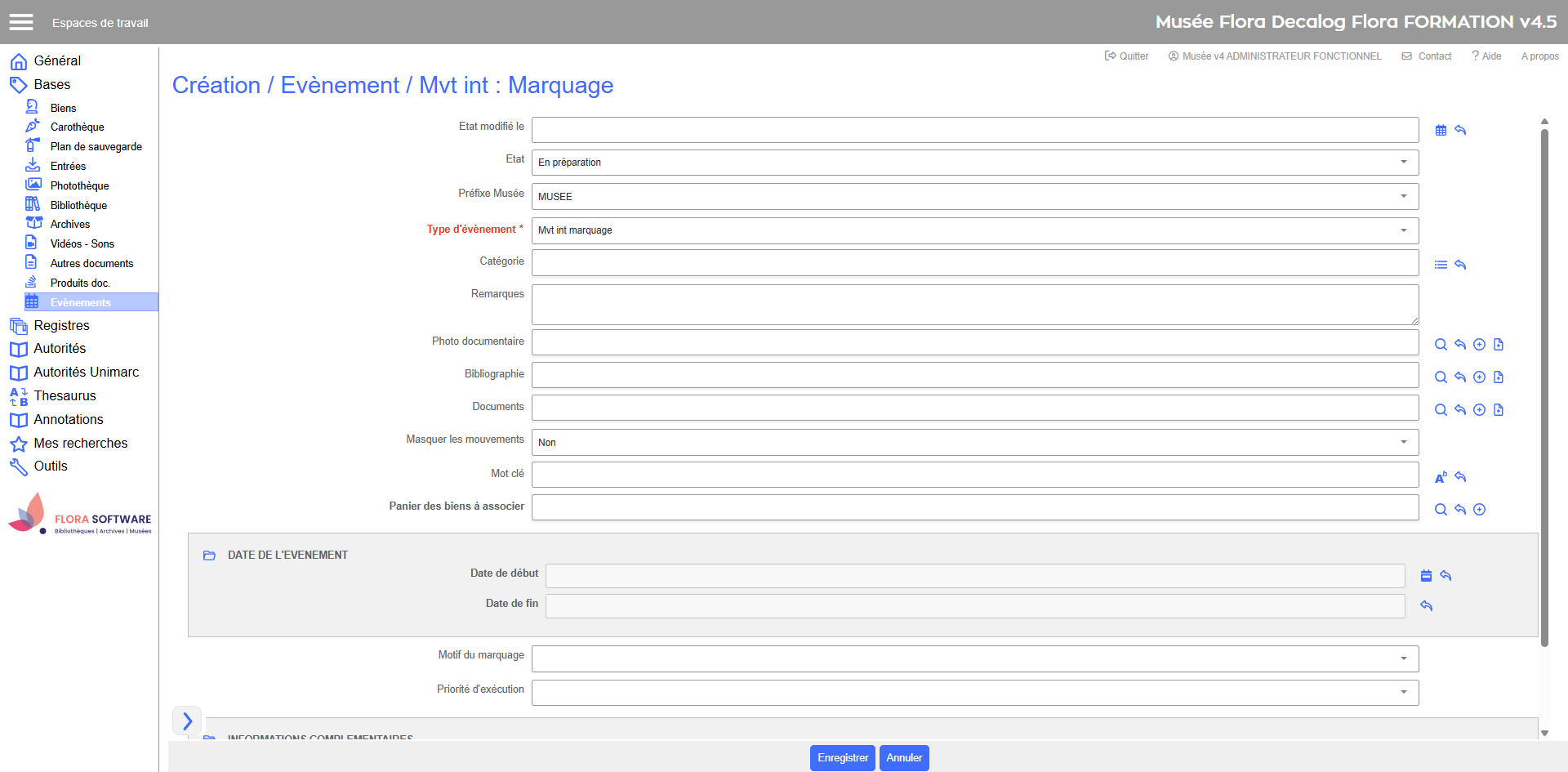Open the hamburger menu at top left
This screenshot has width=1568, height=772.
[21, 22]
